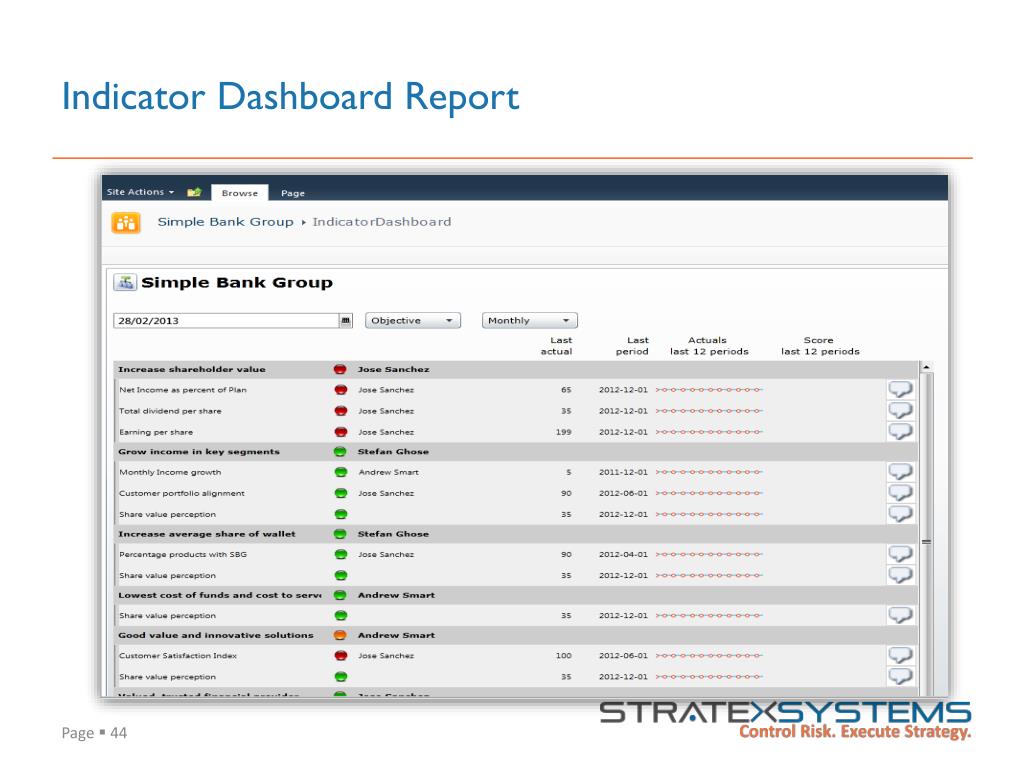Screen dimensions: 1024x768
Task: Click the Last actual column header
Action: tap(557, 346)
